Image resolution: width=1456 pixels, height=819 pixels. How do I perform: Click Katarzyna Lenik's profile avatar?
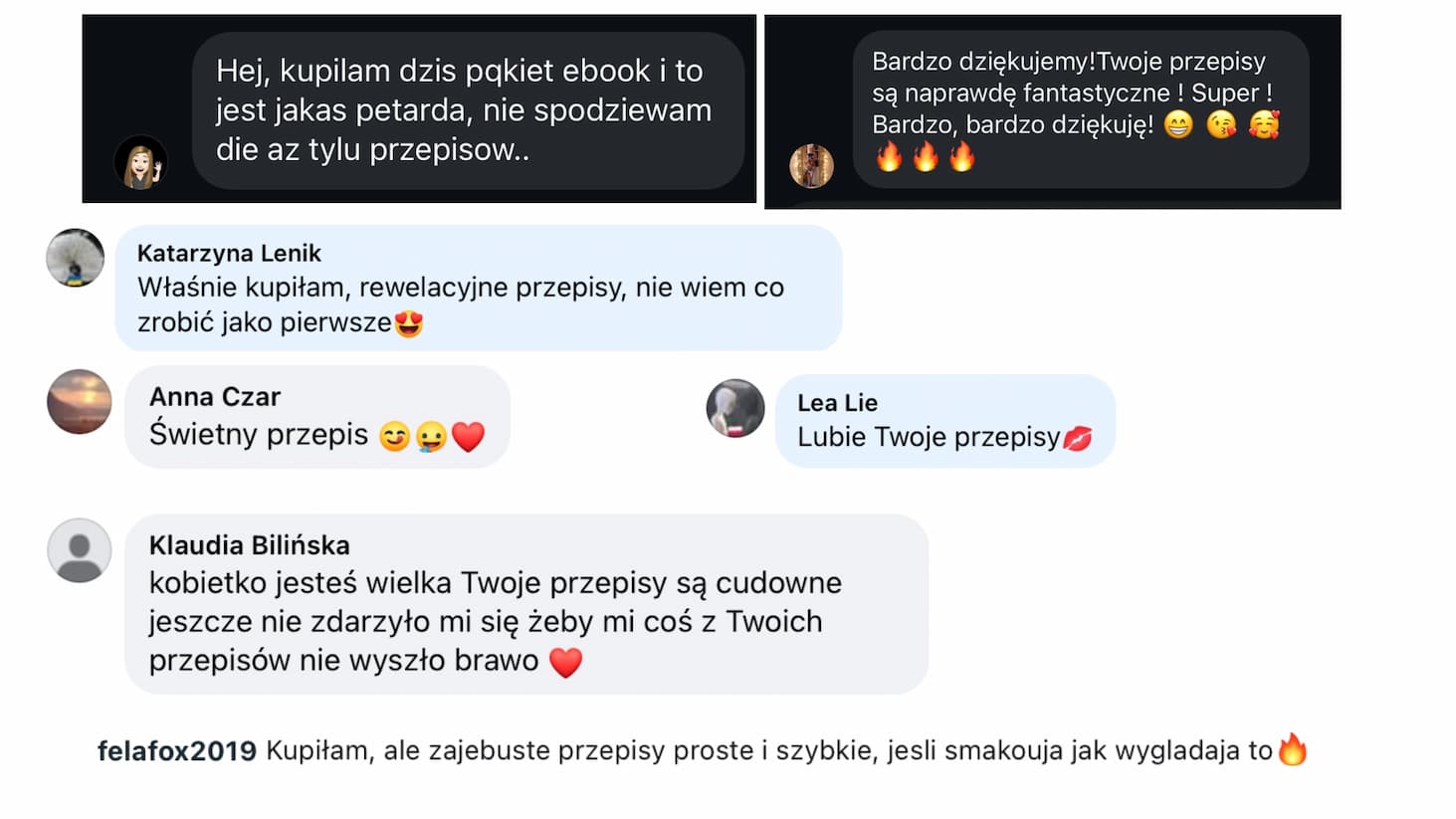76,258
